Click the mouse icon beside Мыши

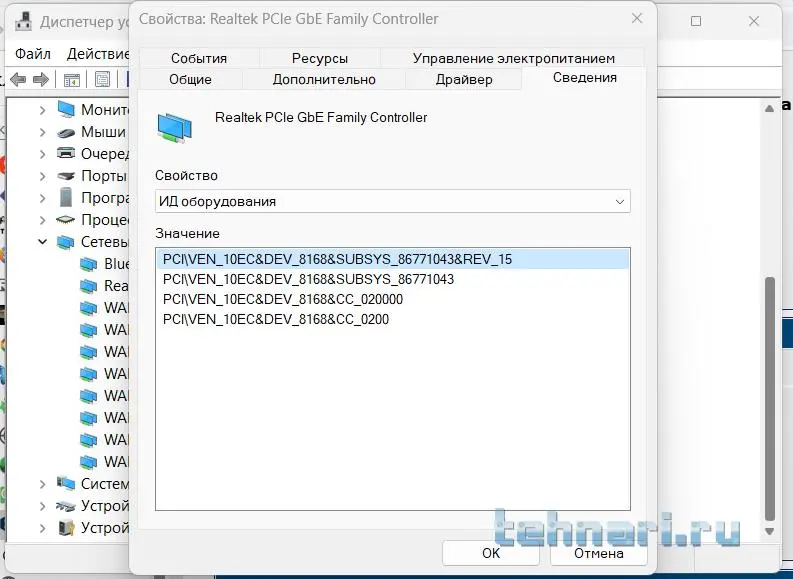[x=66, y=132]
